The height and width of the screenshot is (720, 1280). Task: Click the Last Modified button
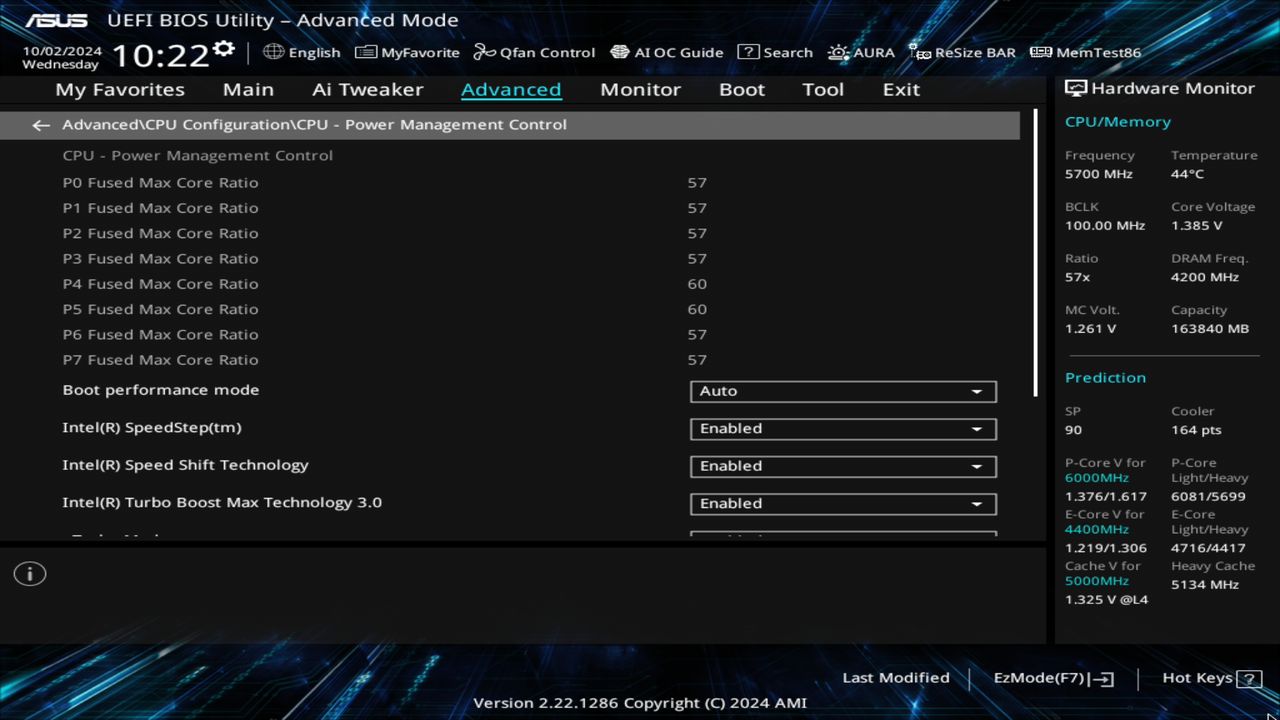(896, 677)
